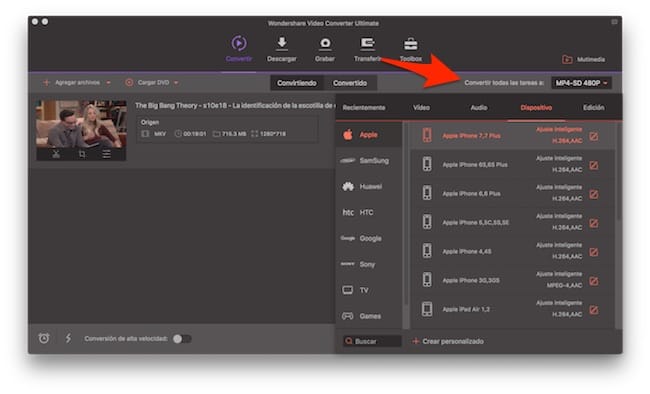Screen dimensions: 650x394
Task: Select the Huawei brand category
Action: [369, 187]
